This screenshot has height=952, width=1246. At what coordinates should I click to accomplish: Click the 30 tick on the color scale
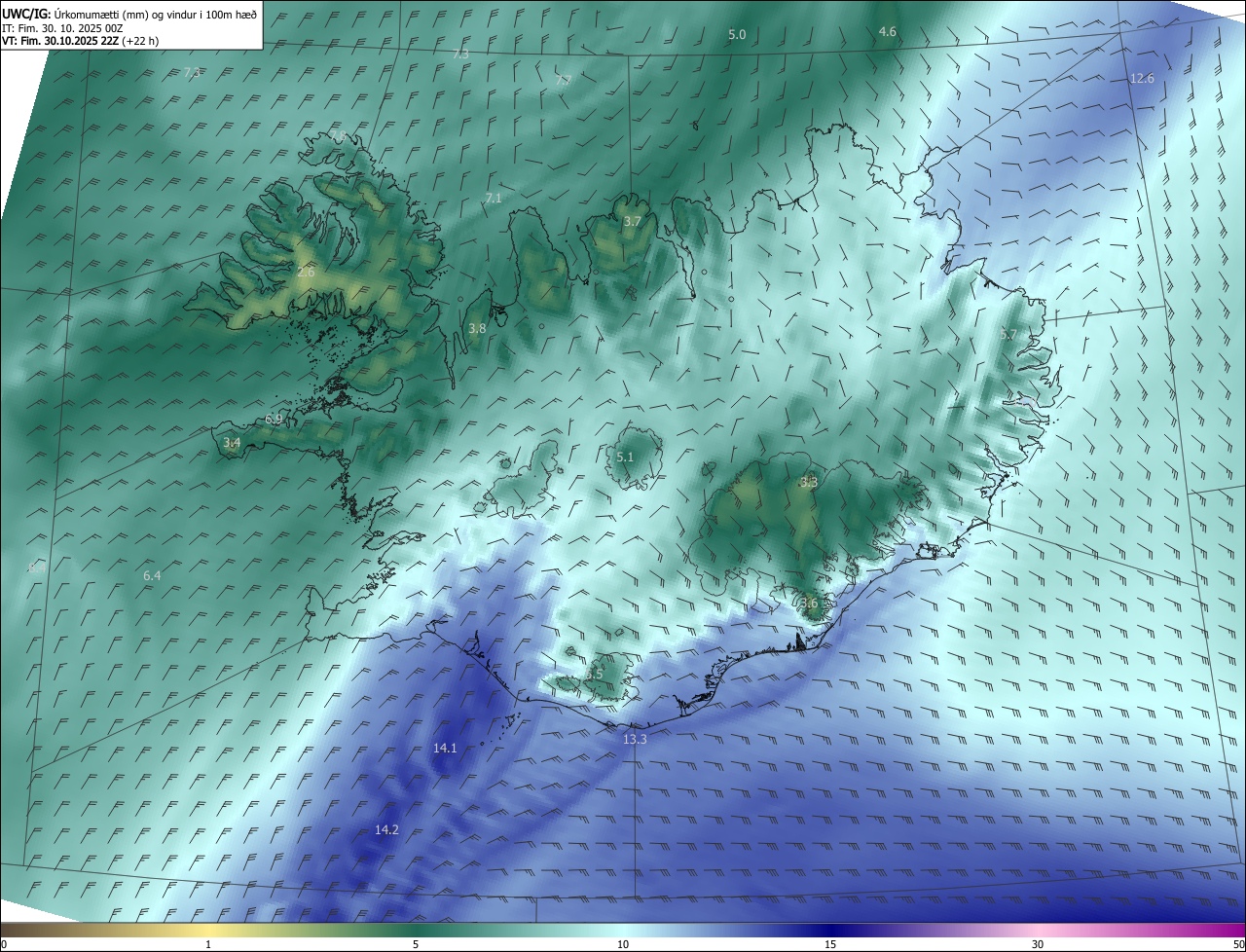pos(1038,944)
